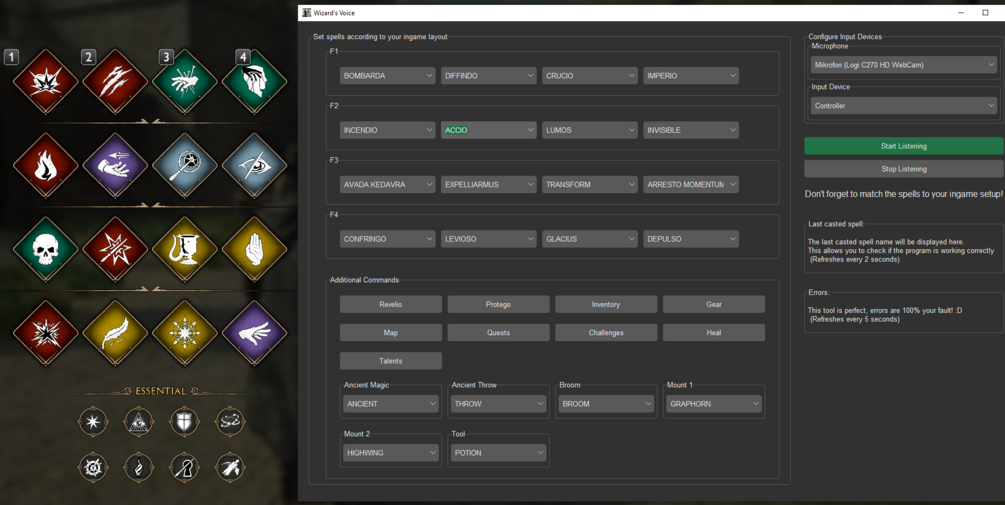1005x505 pixels.
Task: Click the green Start Listening button
Action: [904, 146]
